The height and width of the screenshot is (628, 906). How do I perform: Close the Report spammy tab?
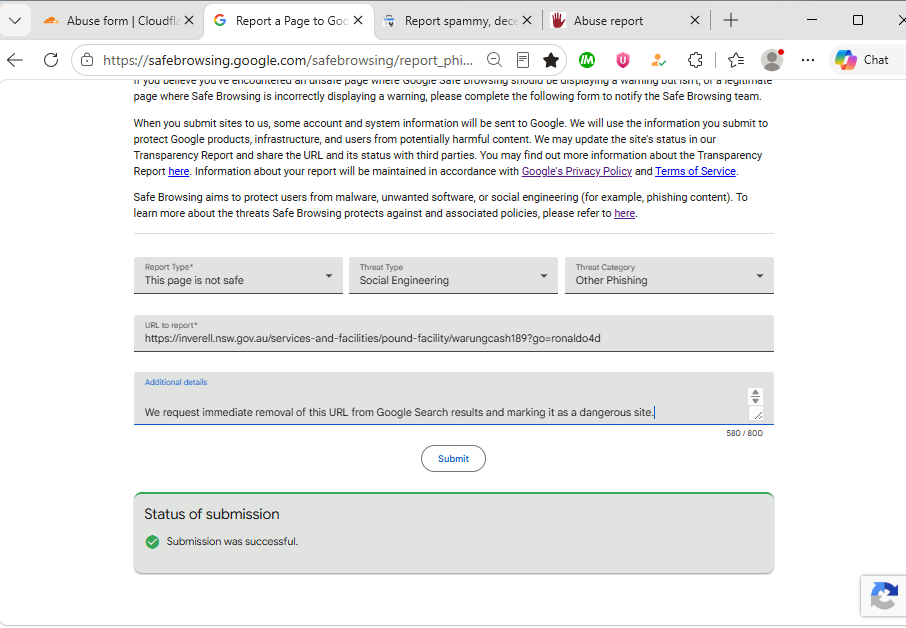(527, 20)
